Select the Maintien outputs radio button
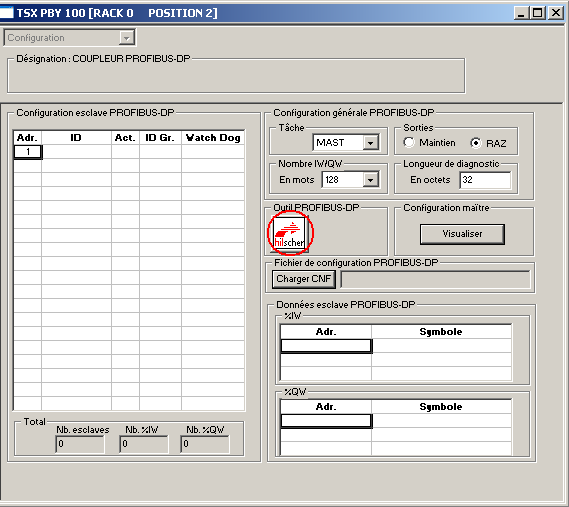Viewport: 569px width, 507px height. coord(409,142)
